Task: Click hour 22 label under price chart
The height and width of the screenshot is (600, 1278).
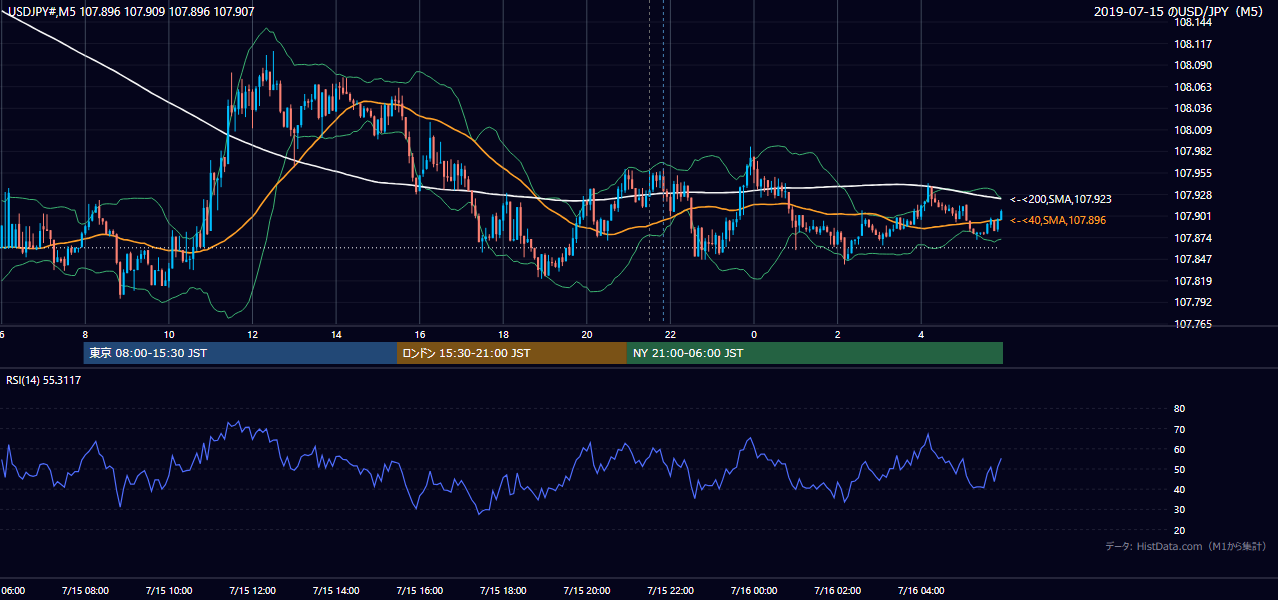Action: [x=671, y=334]
